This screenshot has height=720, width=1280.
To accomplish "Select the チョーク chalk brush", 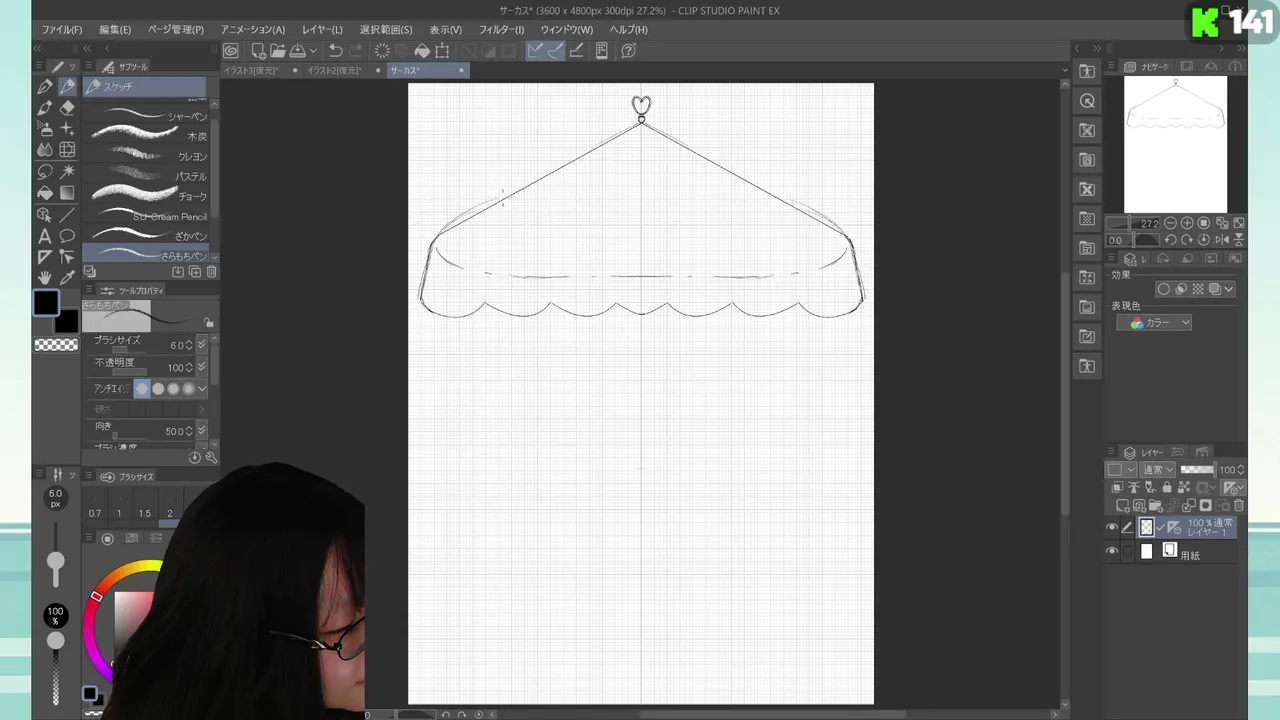I will 146,196.
